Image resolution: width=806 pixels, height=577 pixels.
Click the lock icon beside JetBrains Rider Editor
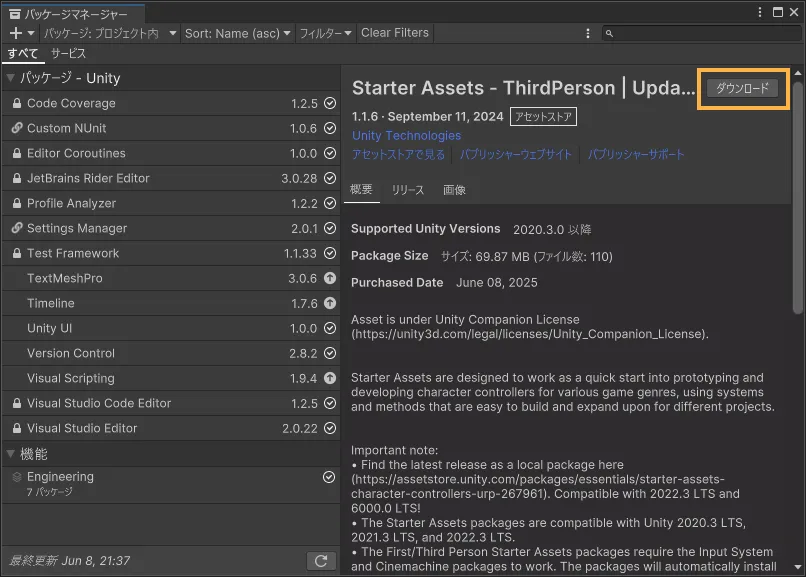(17, 178)
